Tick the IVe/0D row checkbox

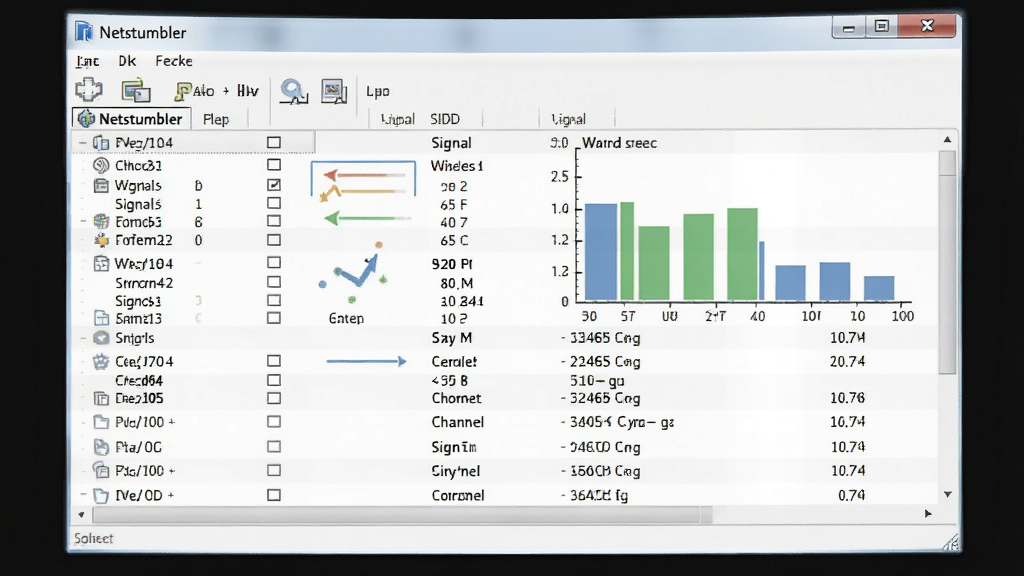point(274,495)
